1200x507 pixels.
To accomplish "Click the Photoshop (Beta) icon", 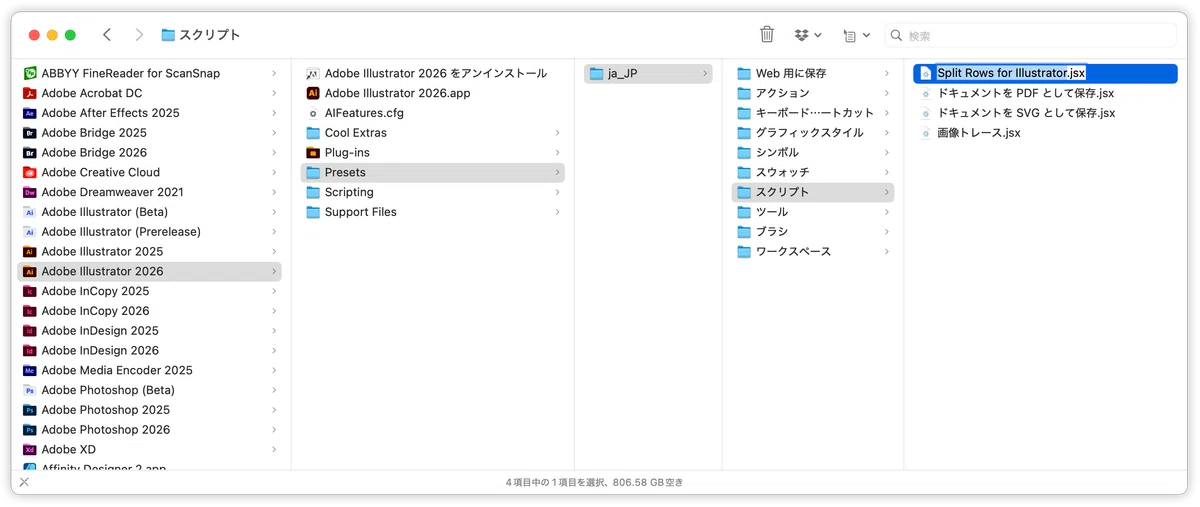I will tap(30, 390).
